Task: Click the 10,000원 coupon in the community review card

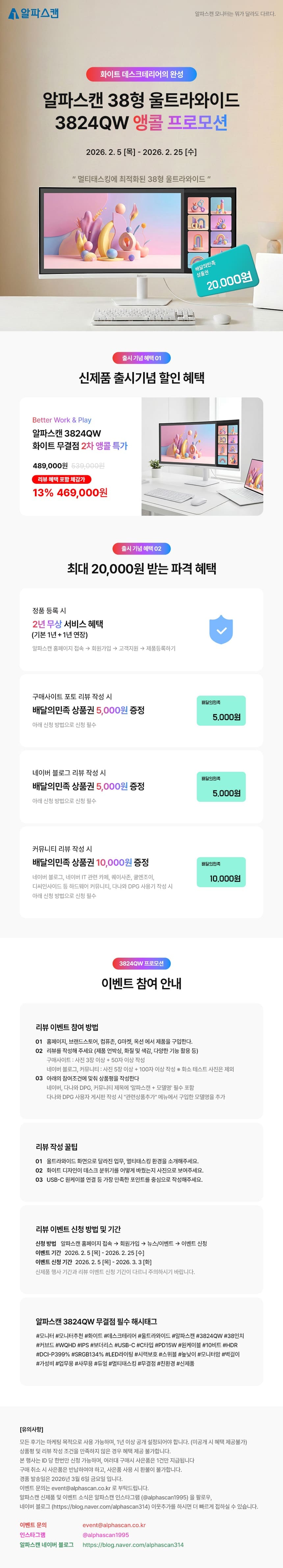Action: pyautogui.click(x=221, y=872)
